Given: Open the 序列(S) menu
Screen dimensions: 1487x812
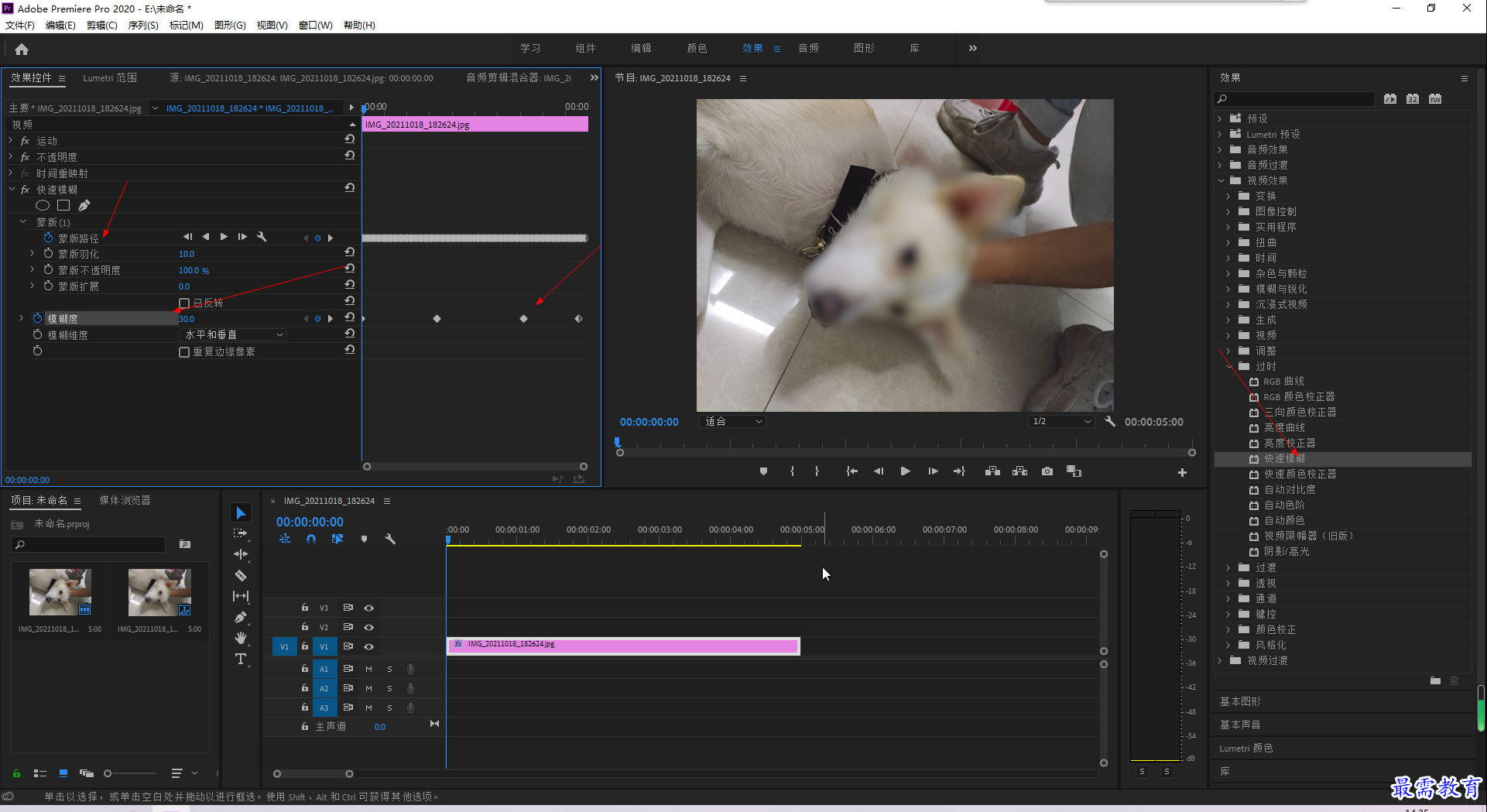Looking at the screenshot, I should coord(143,25).
